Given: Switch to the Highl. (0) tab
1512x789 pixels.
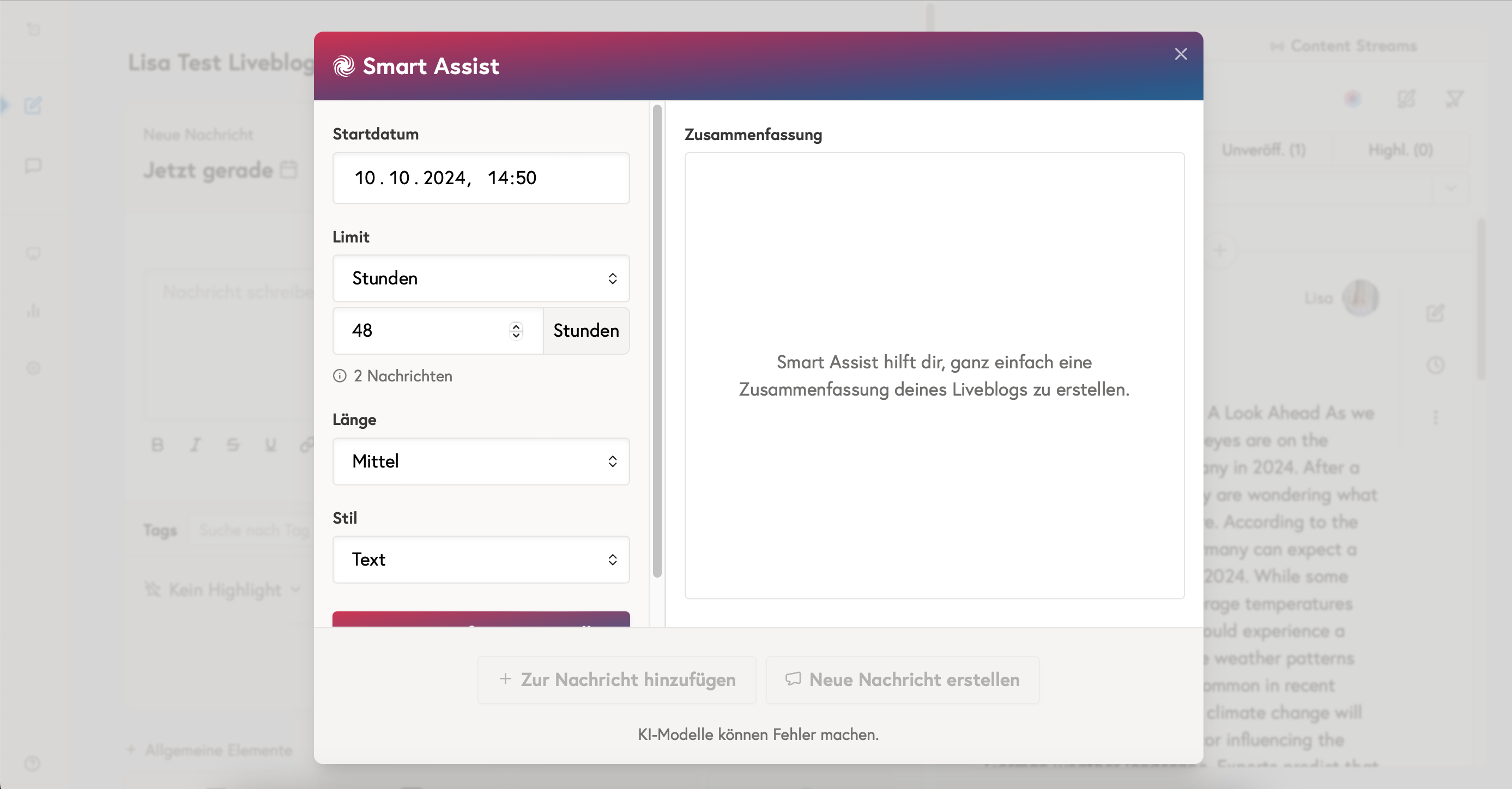Looking at the screenshot, I should pos(1400,150).
